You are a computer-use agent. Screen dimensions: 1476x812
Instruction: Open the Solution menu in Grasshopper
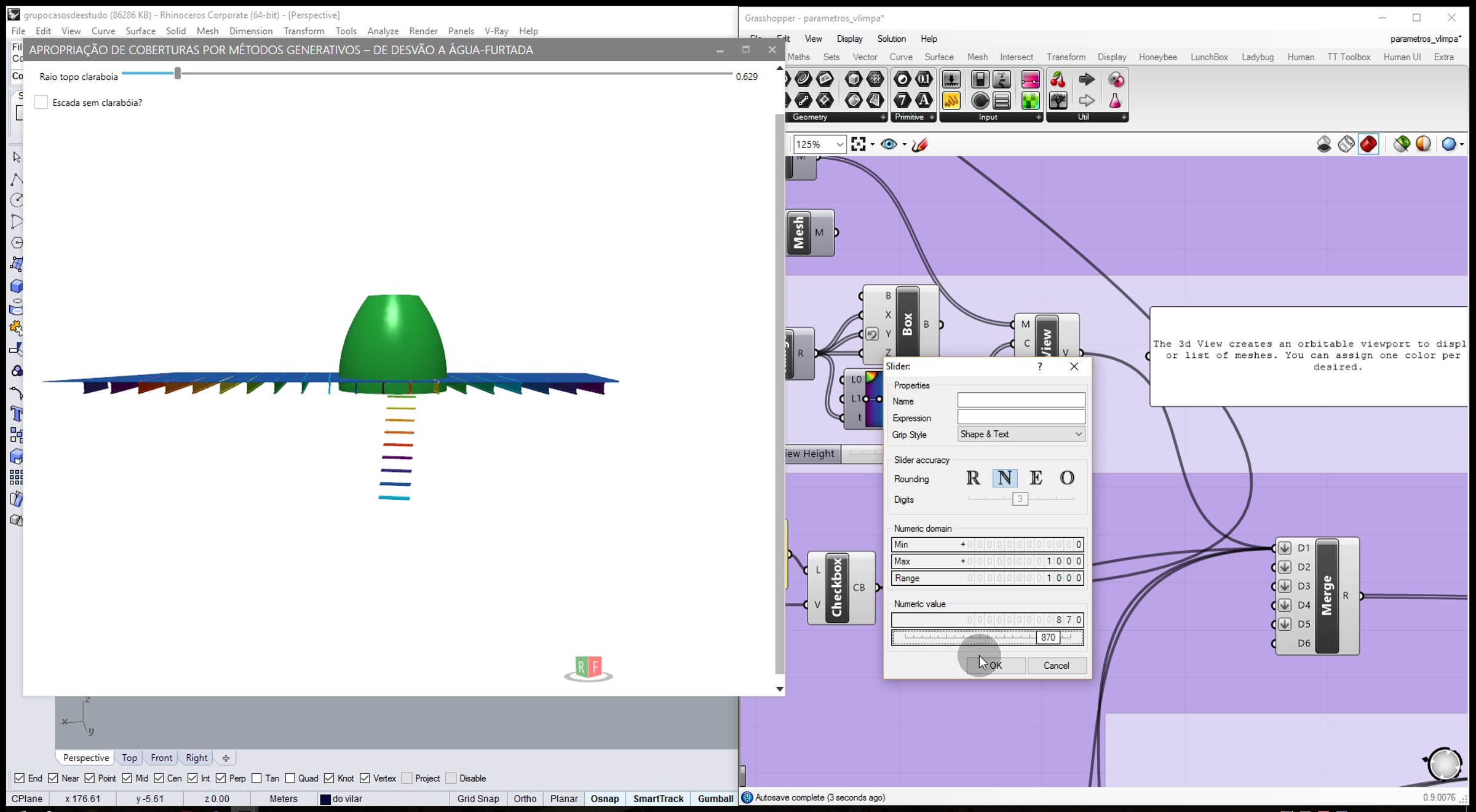pyautogui.click(x=891, y=39)
